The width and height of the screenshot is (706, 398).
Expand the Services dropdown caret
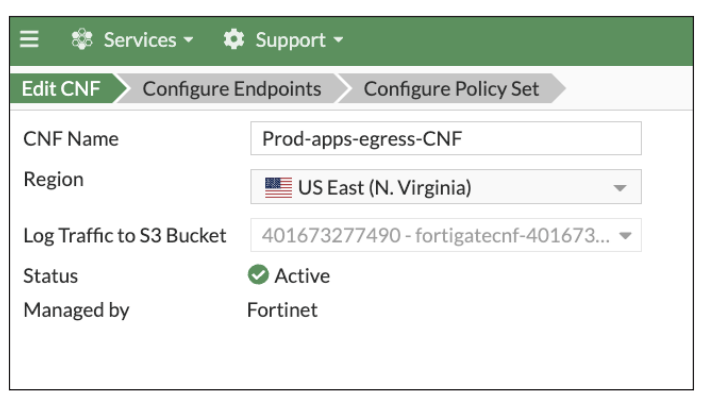pyautogui.click(x=189, y=40)
